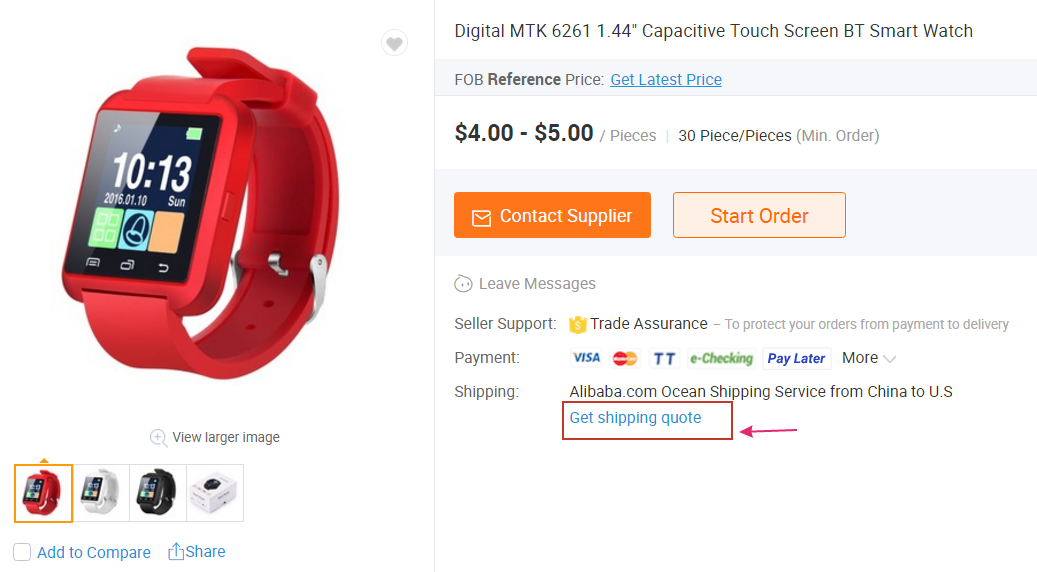Click the heart favorite icon
Viewport: 1037px width, 572px height.
click(394, 43)
